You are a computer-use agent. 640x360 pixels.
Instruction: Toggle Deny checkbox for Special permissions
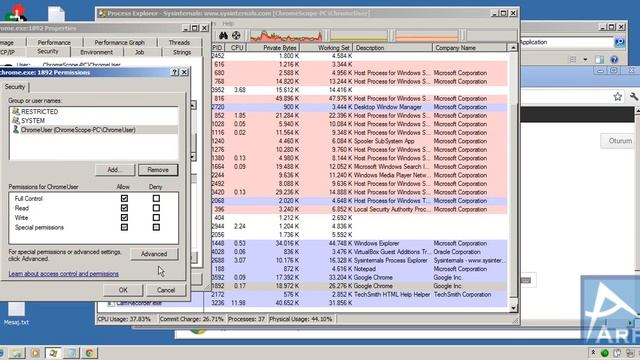(156, 227)
